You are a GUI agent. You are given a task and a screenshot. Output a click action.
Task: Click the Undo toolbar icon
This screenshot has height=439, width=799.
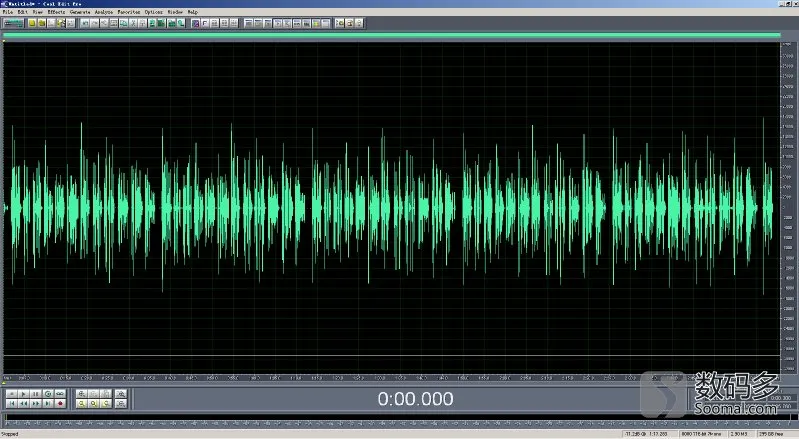point(85,23)
